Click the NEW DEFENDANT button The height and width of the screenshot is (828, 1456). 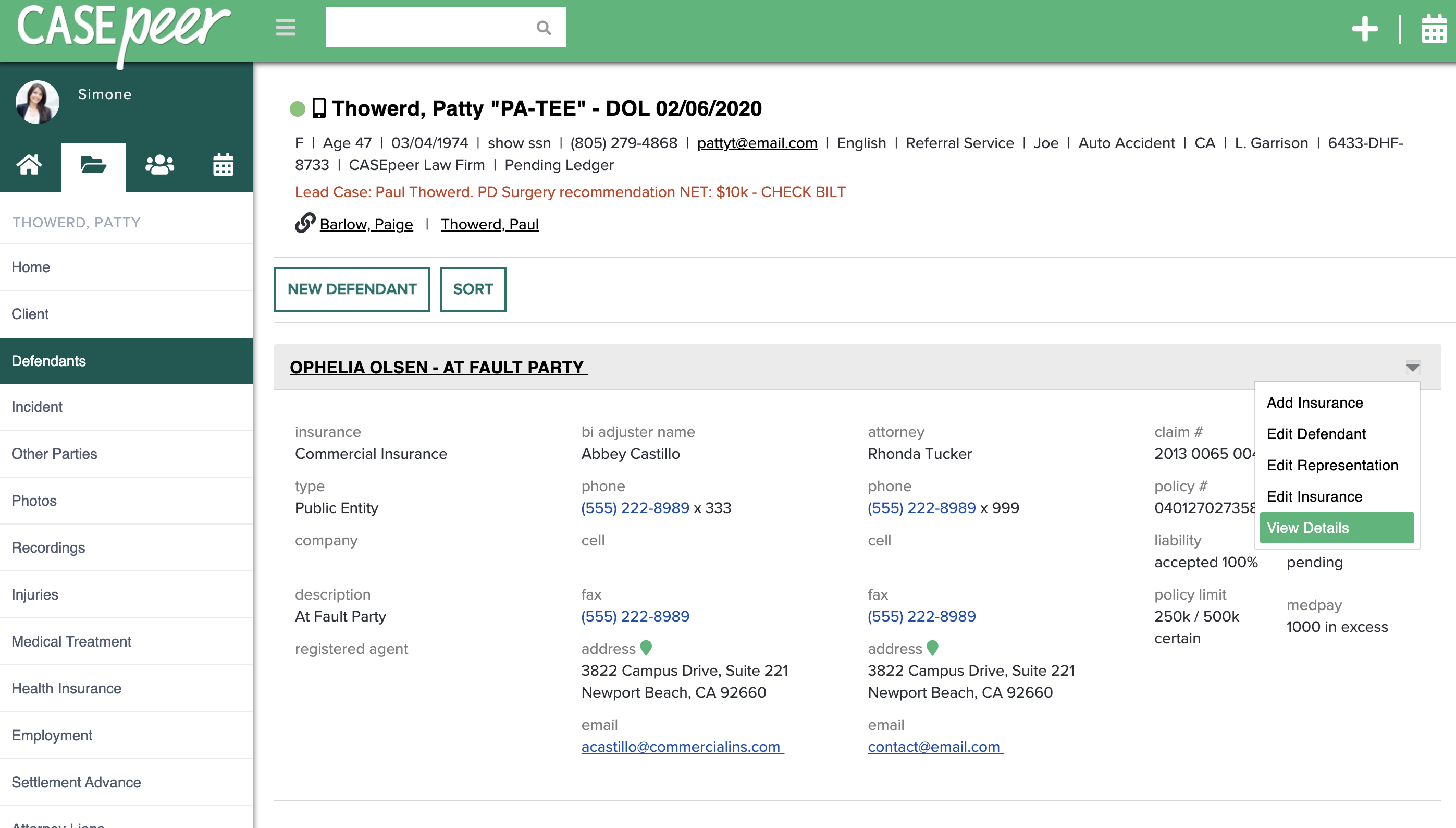352,289
